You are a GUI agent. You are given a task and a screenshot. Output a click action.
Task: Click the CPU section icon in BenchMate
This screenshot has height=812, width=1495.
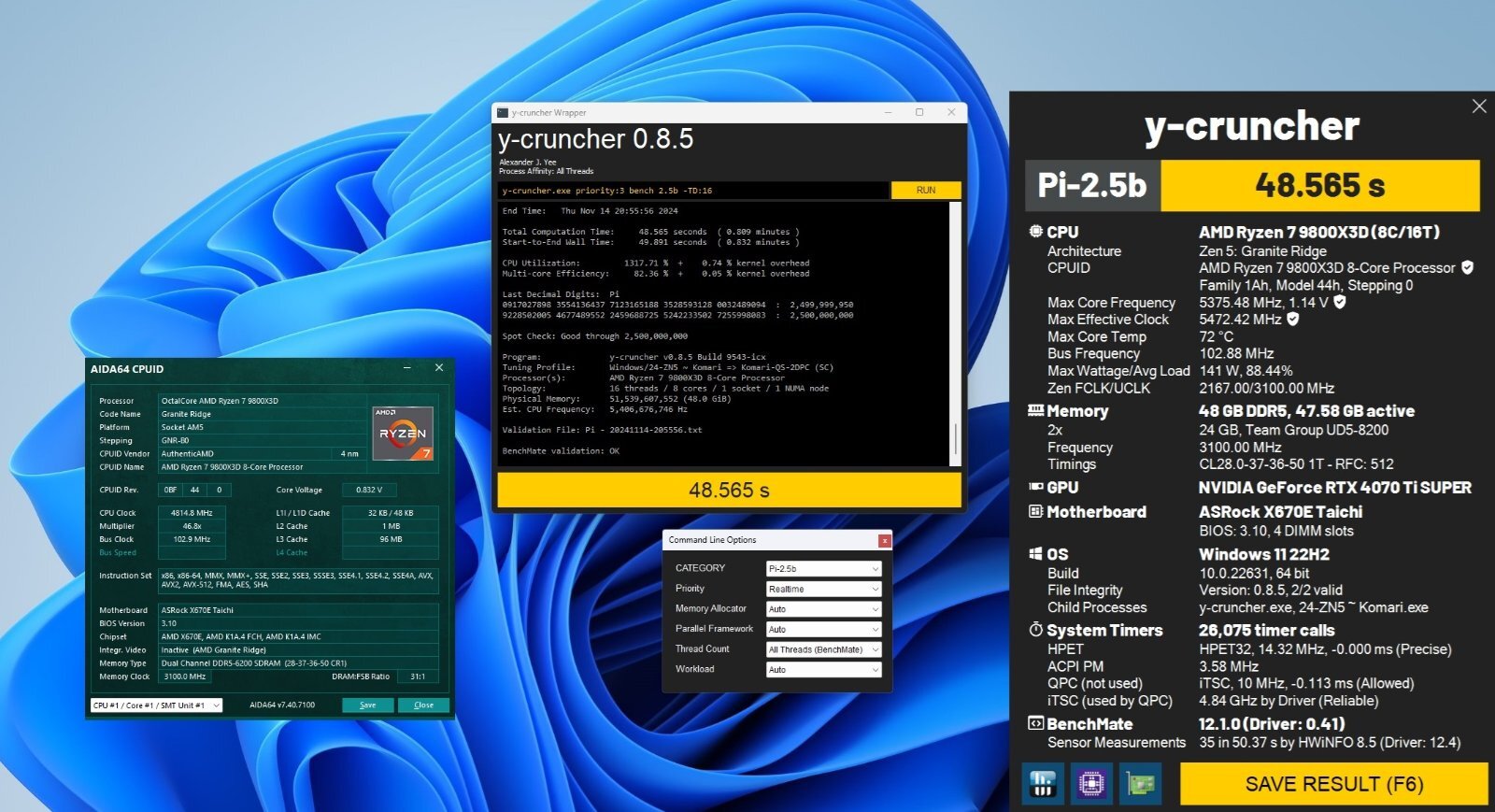[1035, 231]
